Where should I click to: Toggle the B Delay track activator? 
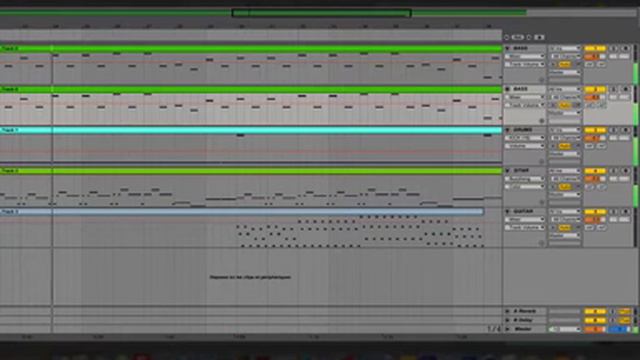point(595,320)
